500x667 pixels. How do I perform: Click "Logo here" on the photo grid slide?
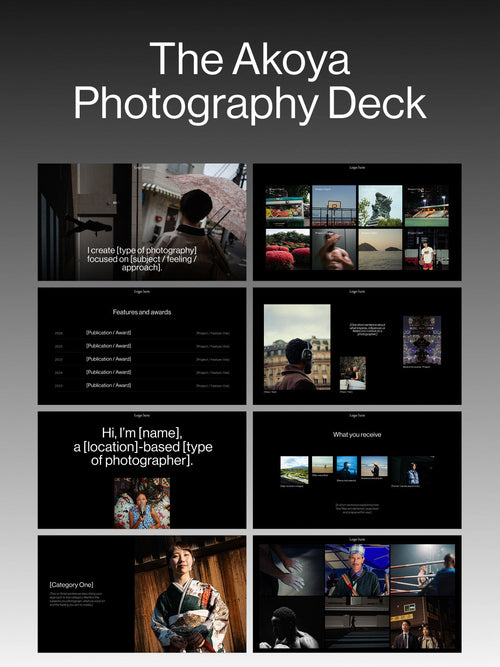click(x=357, y=168)
